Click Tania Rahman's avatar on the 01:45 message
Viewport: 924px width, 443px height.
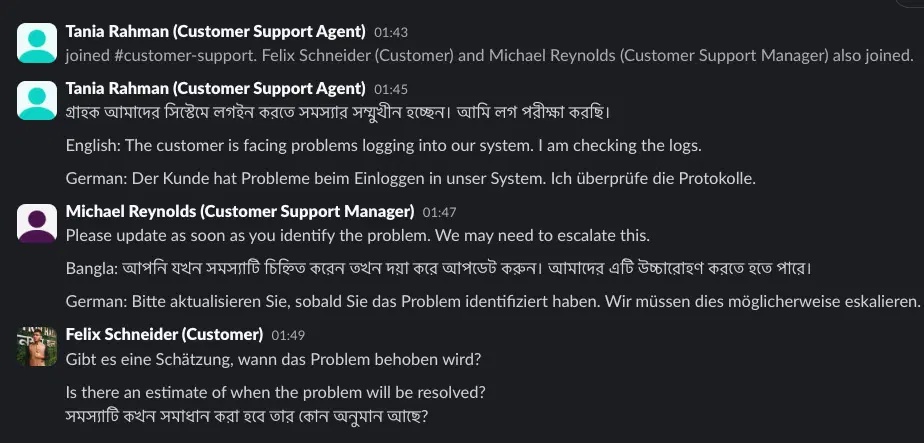click(37, 100)
